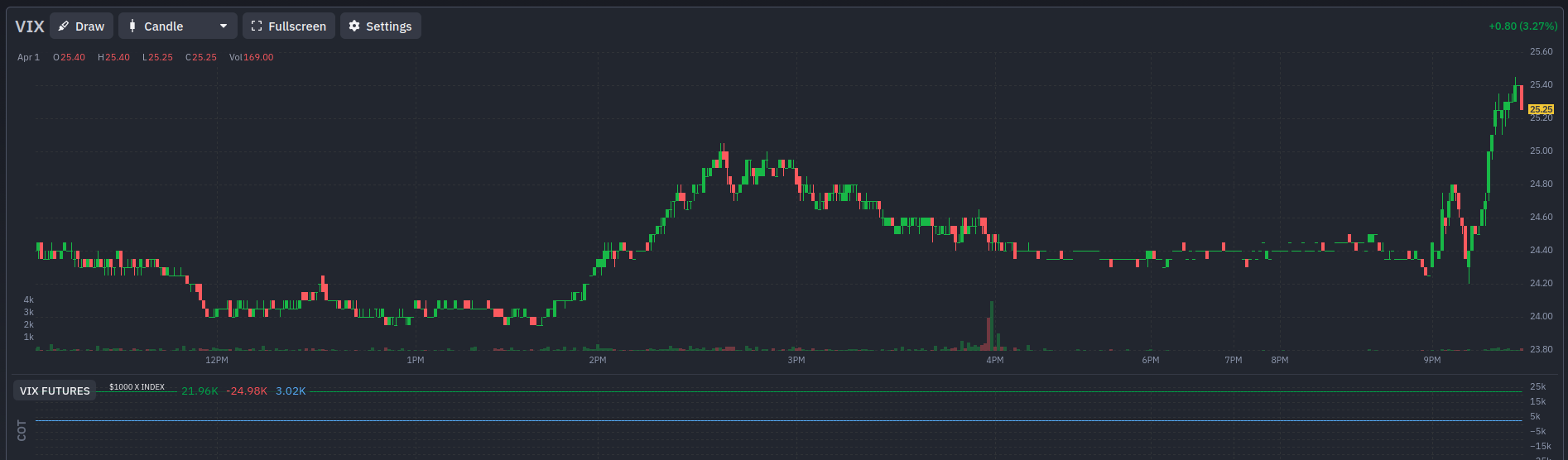Click the 24.00 price axis label
Screen dimensions: 1568x460
tap(1542, 316)
